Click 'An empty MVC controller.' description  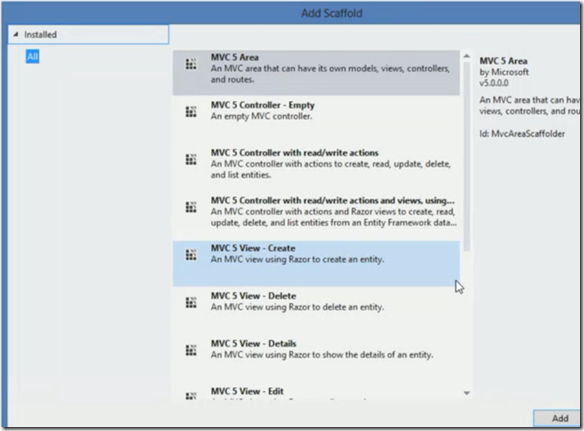pyautogui.click(x=261, y=116)
